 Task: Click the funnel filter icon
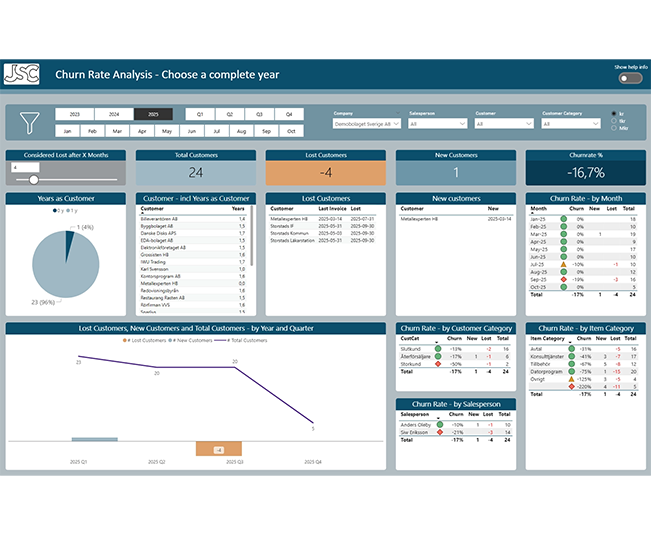point(29,122)
